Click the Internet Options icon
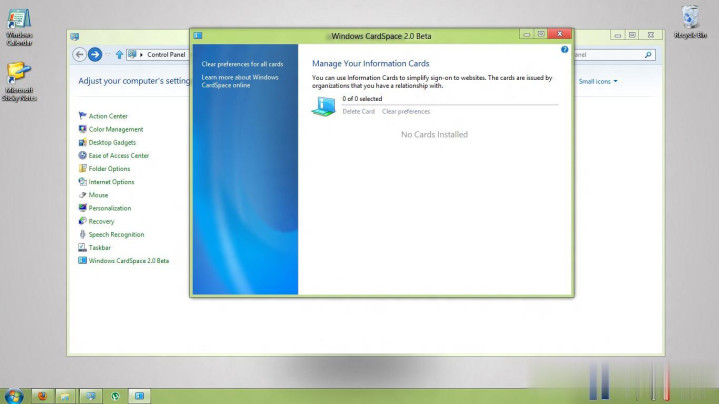 83,182
